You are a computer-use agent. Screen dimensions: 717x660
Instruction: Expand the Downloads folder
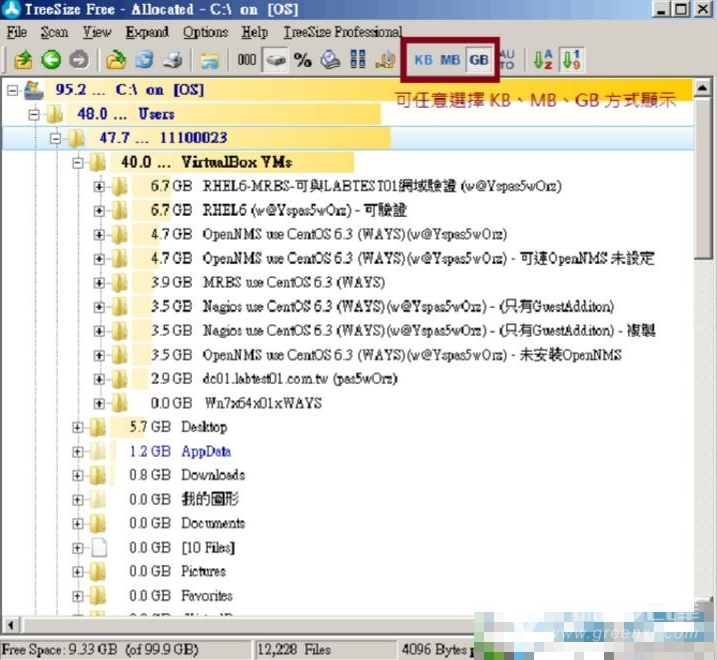point(78,475)
